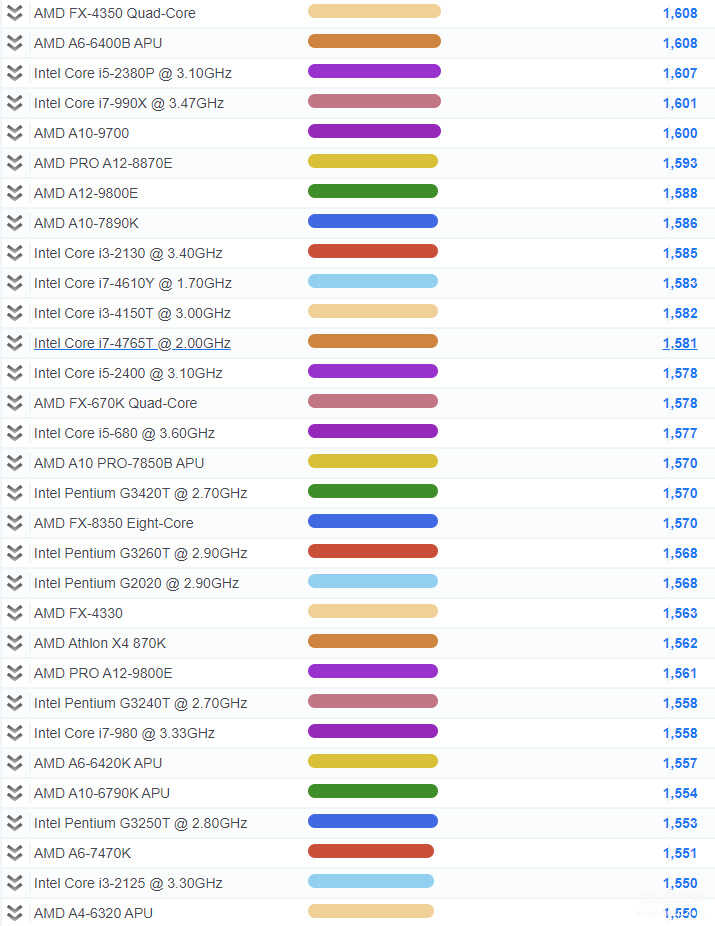Expand Intel Core i7-990X row chevron
Screen dimensions: 715x926
pos(15,103)
